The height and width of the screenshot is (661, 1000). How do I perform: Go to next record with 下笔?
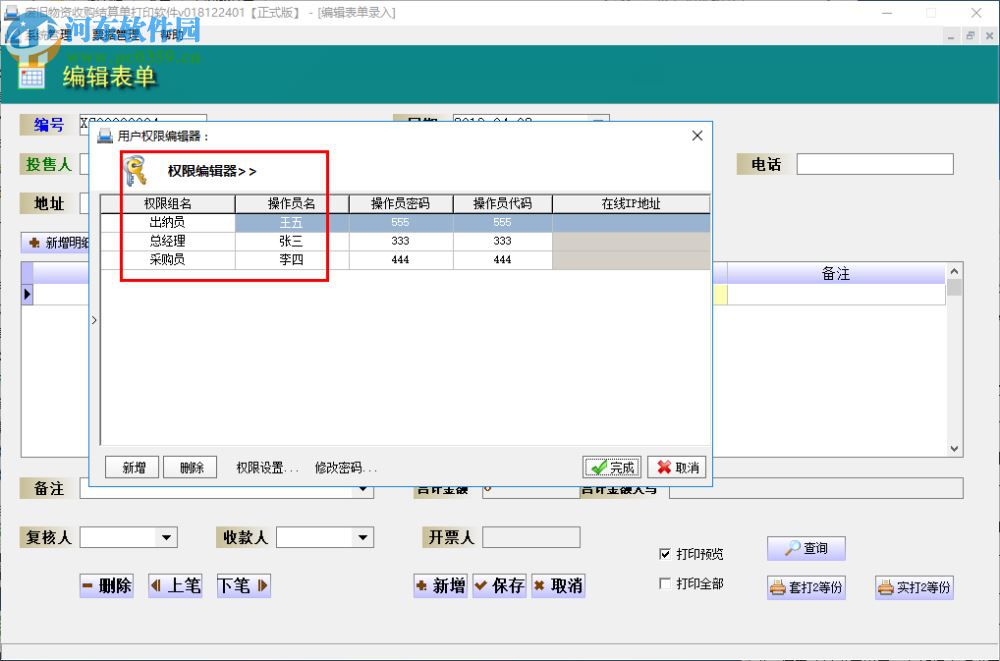243,585
